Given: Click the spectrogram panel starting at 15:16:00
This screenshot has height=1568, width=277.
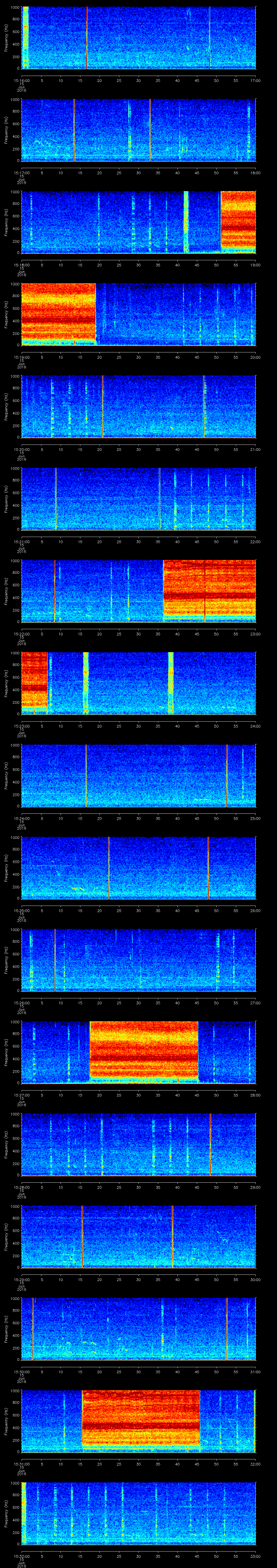Looking at the screenshot, I should point(139,38).
